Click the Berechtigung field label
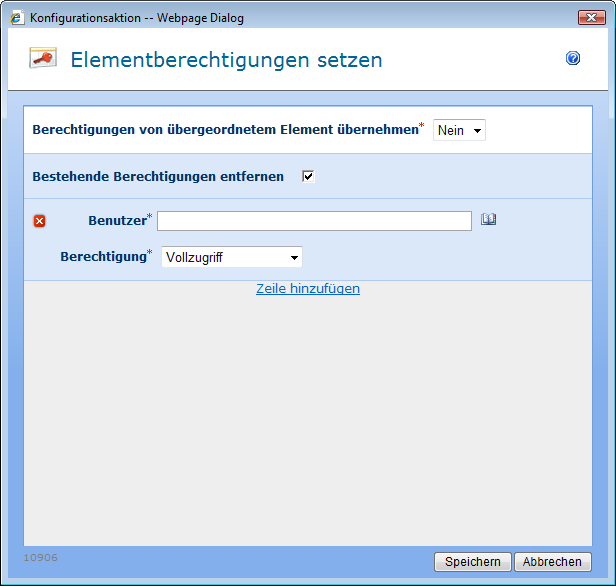The width and height of the screenshot is (616, 586). click(x=103, y=257)
